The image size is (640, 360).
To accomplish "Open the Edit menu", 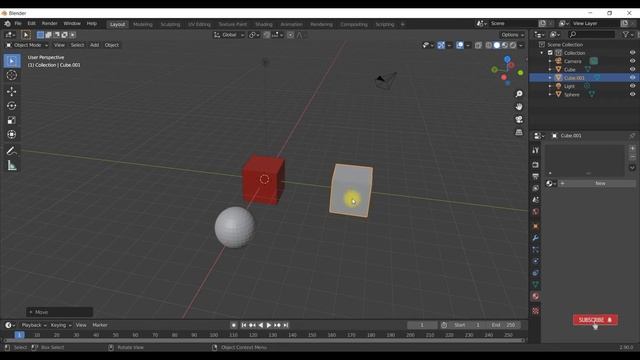I will click(x=31, y=24).
